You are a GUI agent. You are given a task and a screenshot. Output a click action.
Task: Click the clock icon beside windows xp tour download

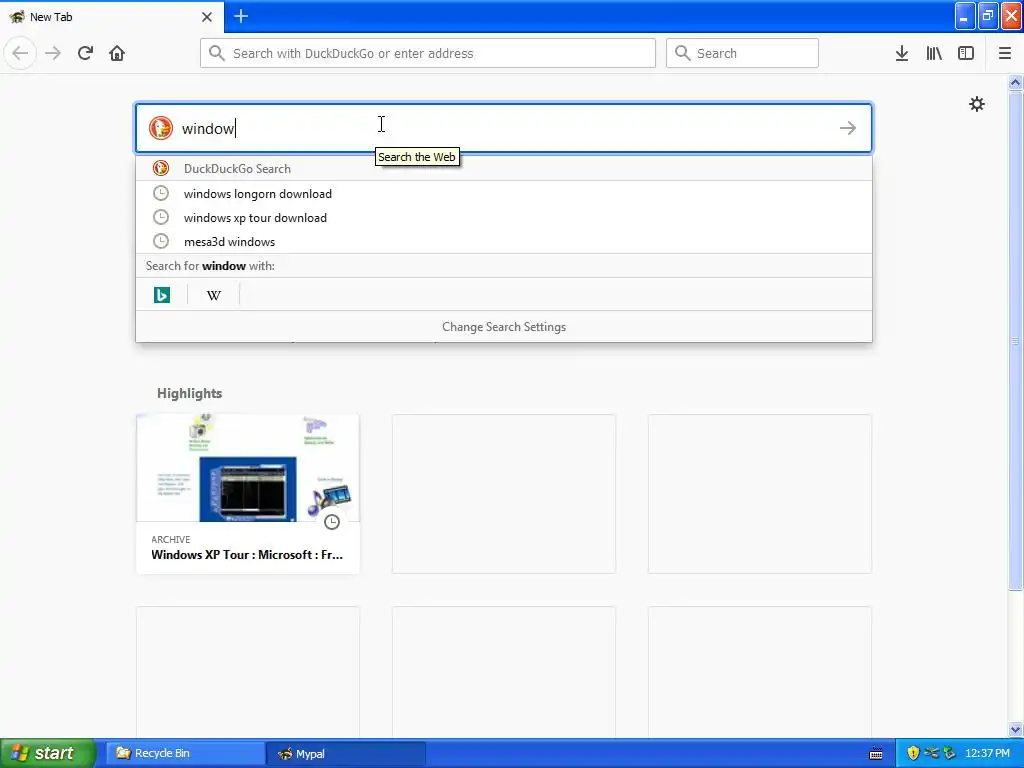161,217
